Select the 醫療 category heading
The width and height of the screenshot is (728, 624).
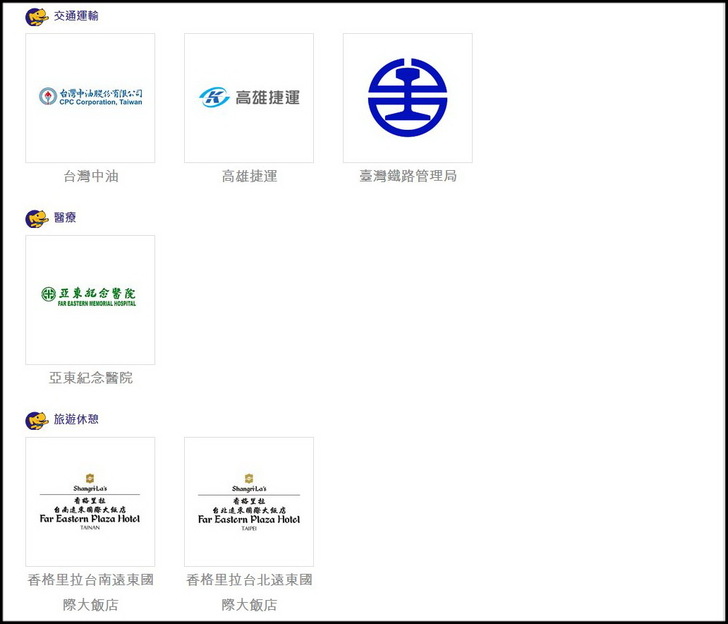coord(65,217)
